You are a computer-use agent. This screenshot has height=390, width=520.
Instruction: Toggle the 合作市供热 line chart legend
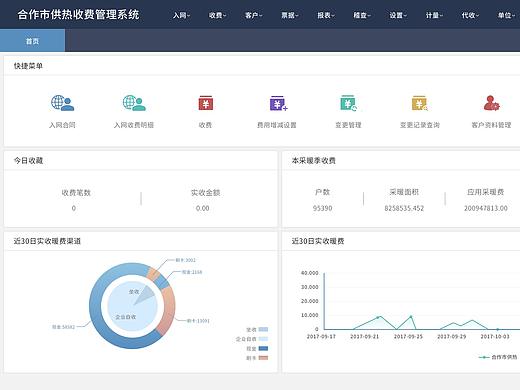tap(498, 357)
